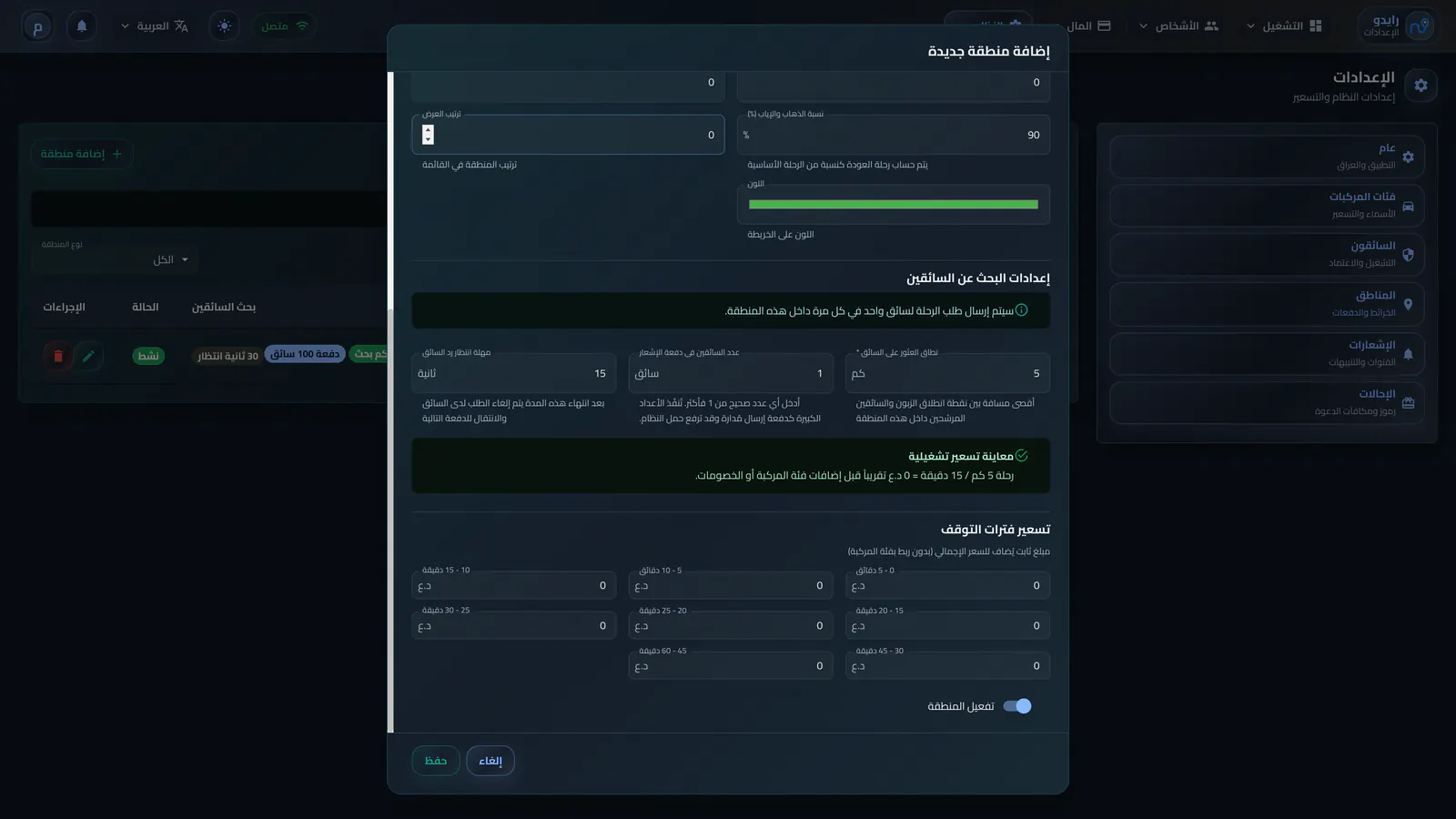The height and width of the screenshot is (819, 1456).
Task: Focus the 25 - 30 دقيقة price field
Action: 514,626
